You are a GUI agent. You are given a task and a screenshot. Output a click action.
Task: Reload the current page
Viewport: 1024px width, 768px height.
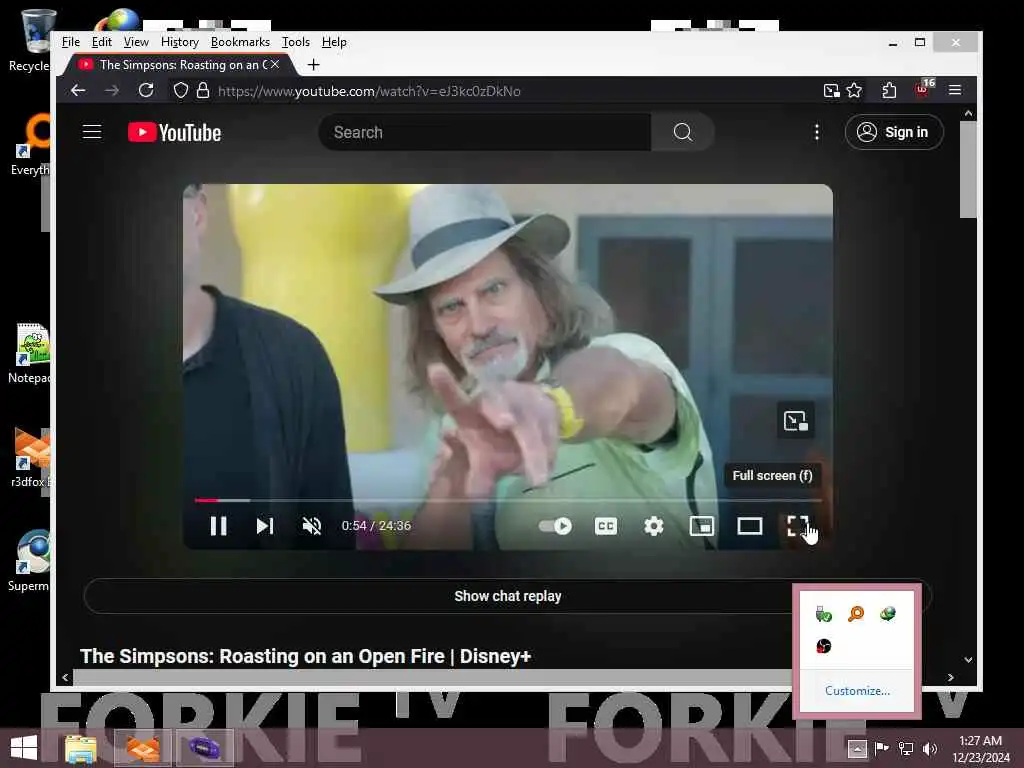click(x=146, y=91)
